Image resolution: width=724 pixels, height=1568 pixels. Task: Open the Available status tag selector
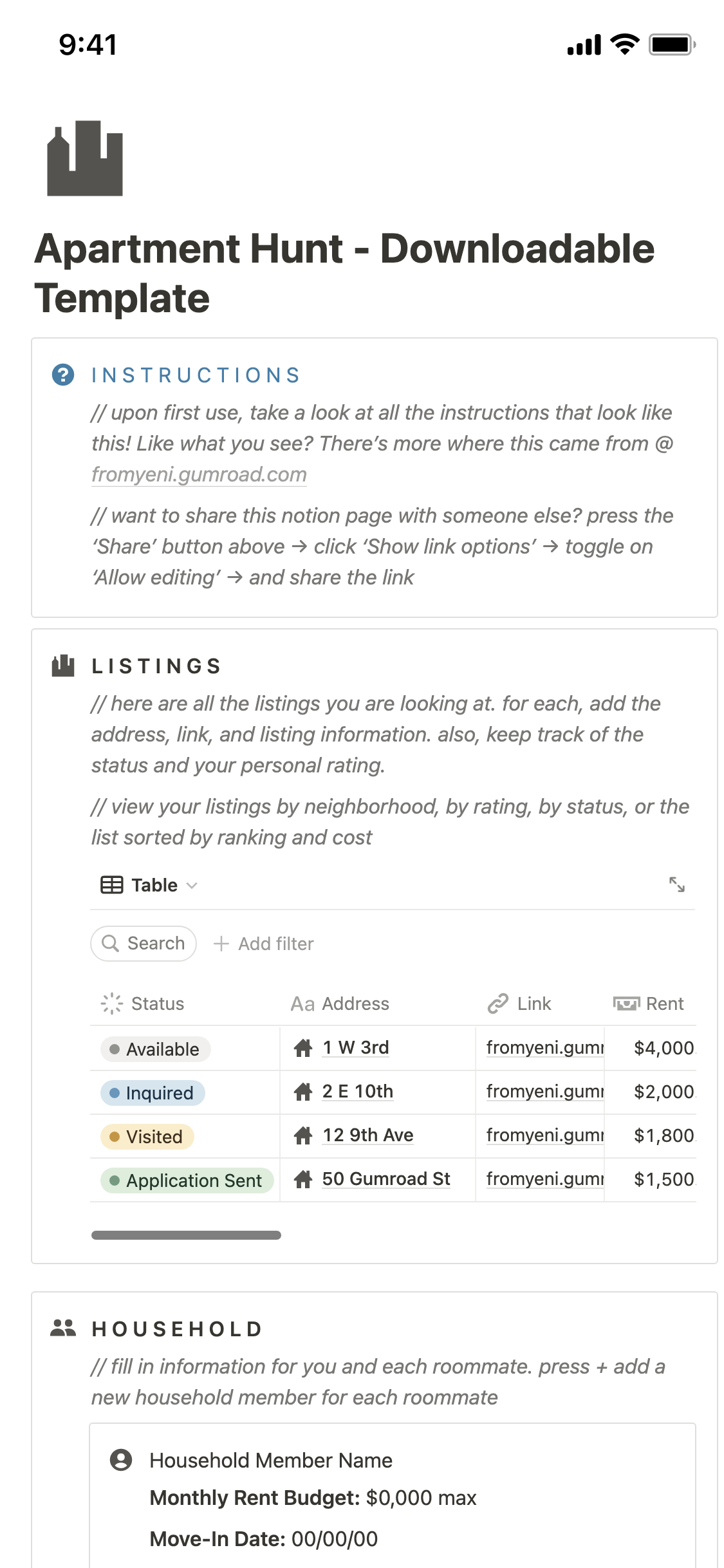click(156, 1049)
